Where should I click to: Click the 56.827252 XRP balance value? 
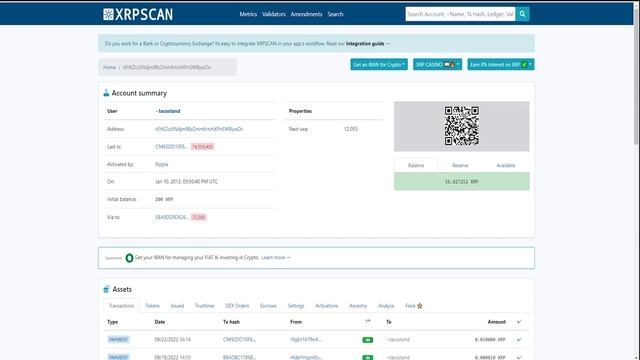coord(462,182)
